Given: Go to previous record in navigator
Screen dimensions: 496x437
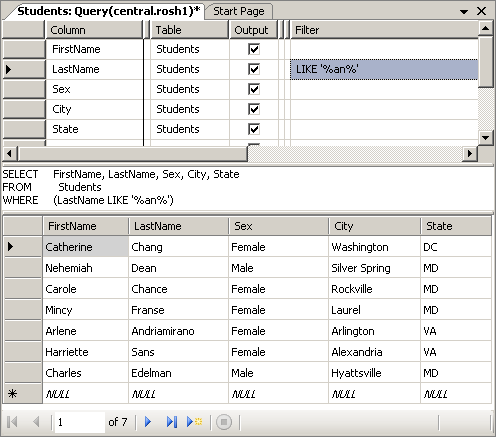Looking at the screenshot, I should click(36, 422).
